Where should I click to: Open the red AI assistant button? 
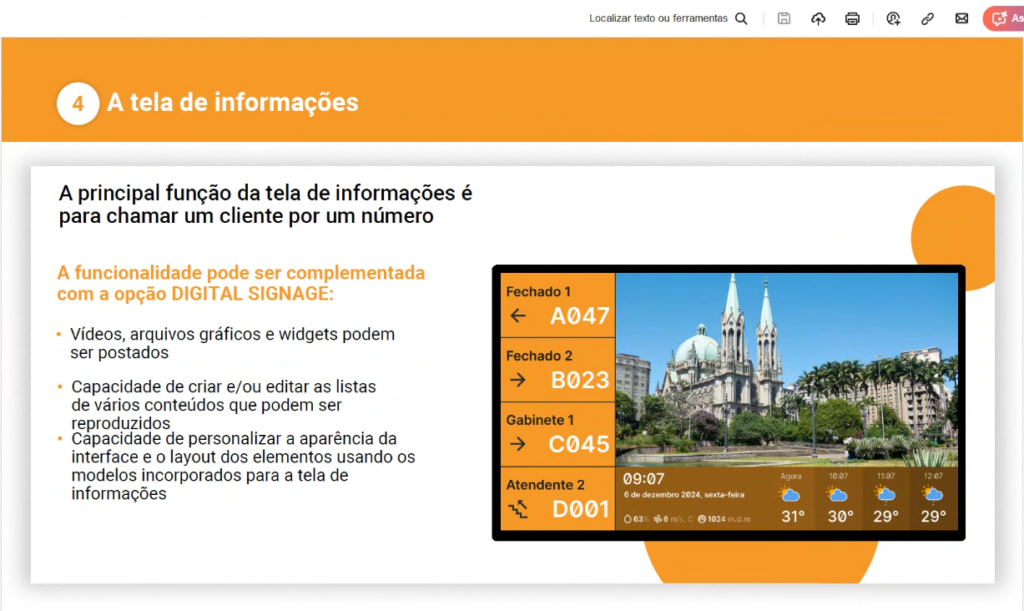(x=1004, y=19)
